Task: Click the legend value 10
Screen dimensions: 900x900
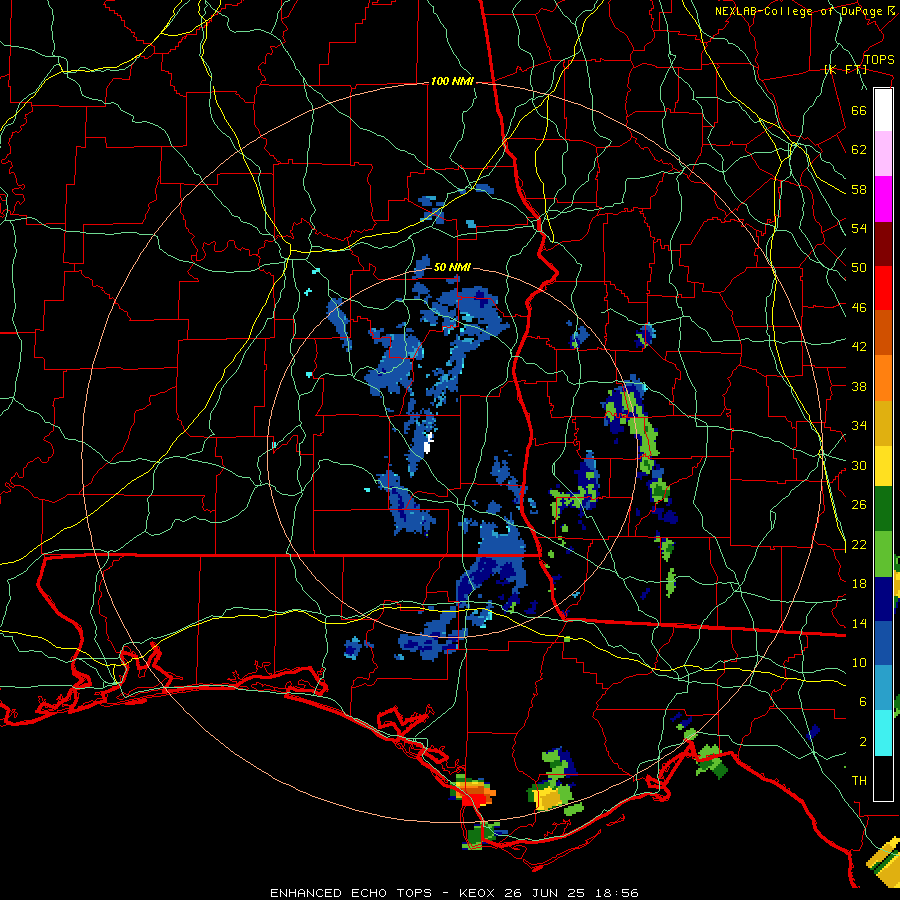Action: [859, 662]
